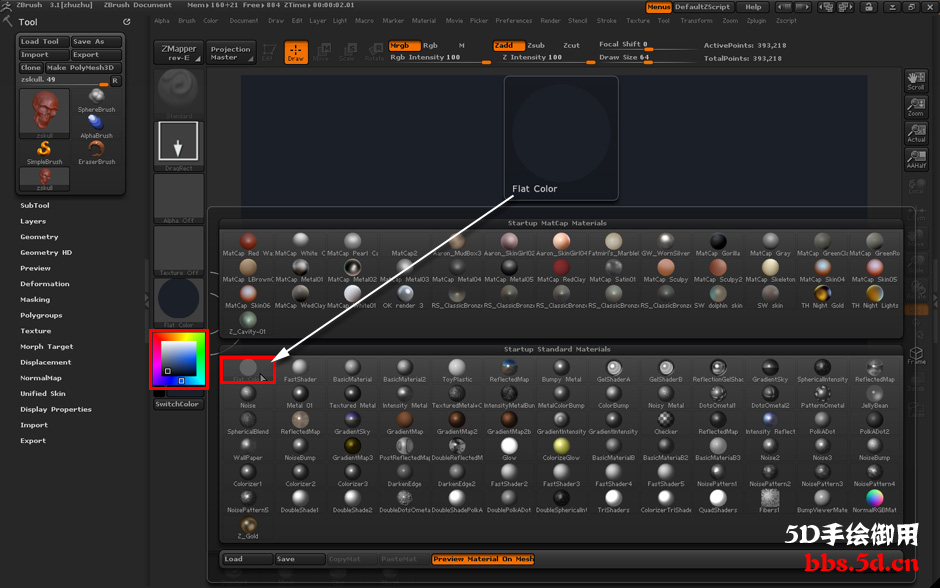Open the Morph Target section
This screenshot has height=588, width=940.
pos(47,347)
